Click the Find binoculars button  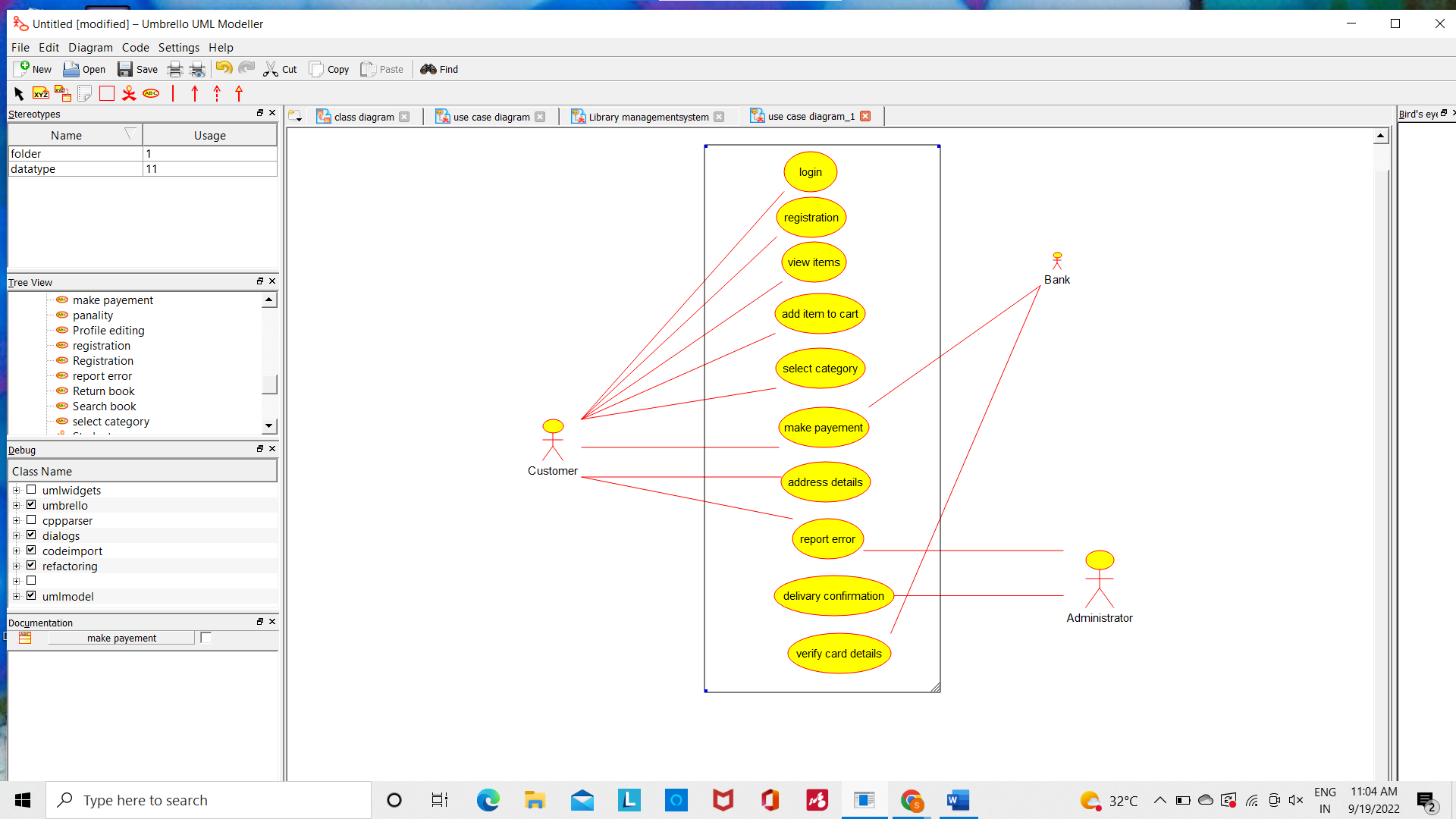pos(439,69)
